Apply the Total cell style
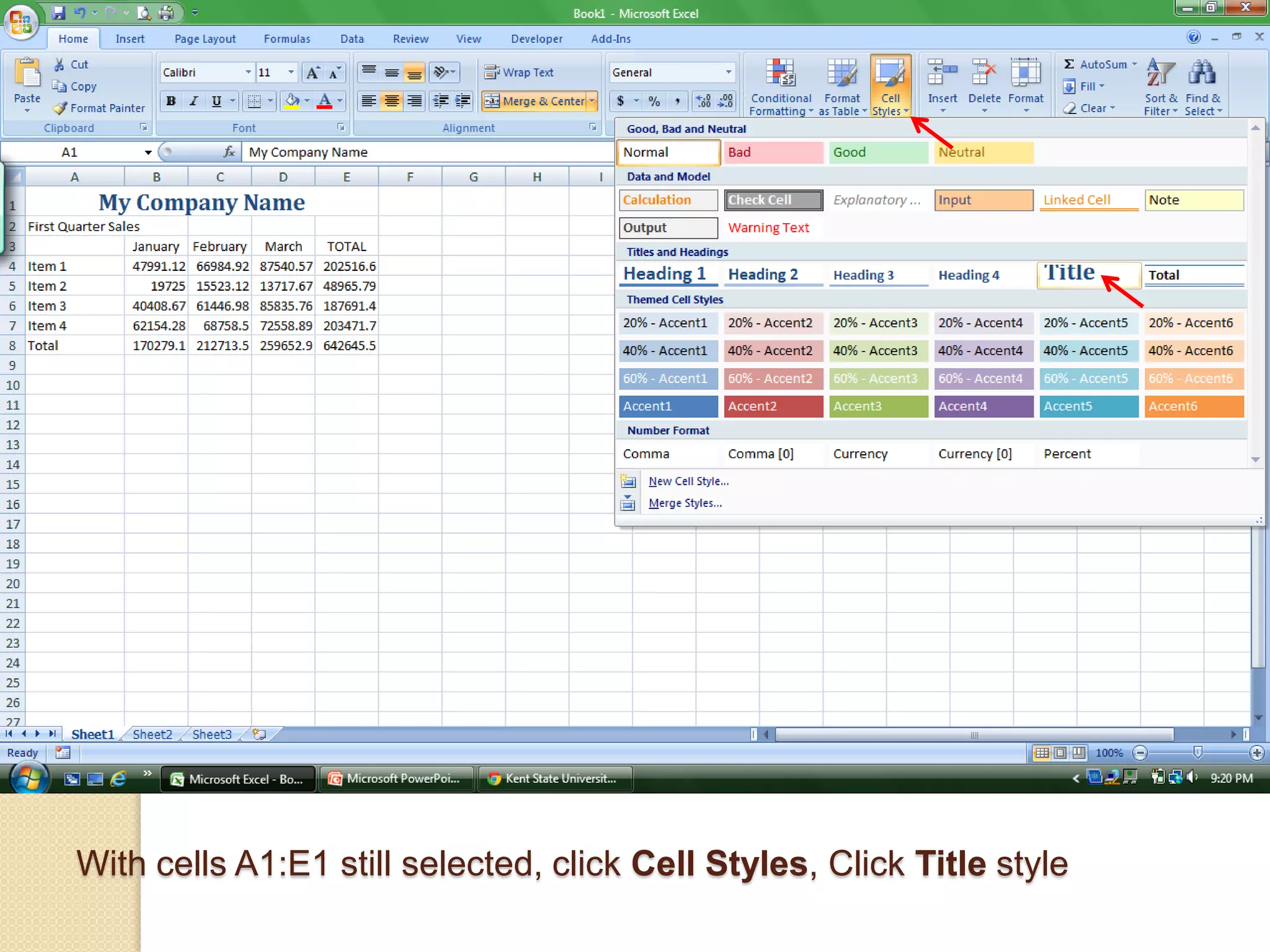This screenshot has height=952, width=1270. pos(1194,275)
